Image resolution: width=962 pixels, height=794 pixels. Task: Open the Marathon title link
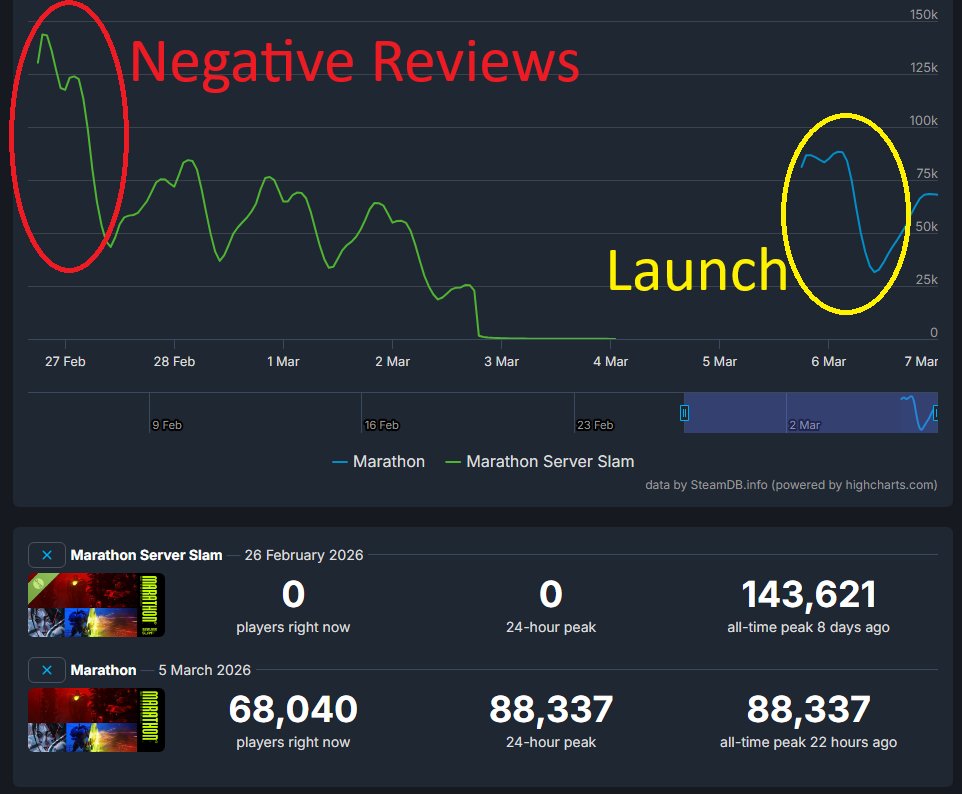(103, 670)
